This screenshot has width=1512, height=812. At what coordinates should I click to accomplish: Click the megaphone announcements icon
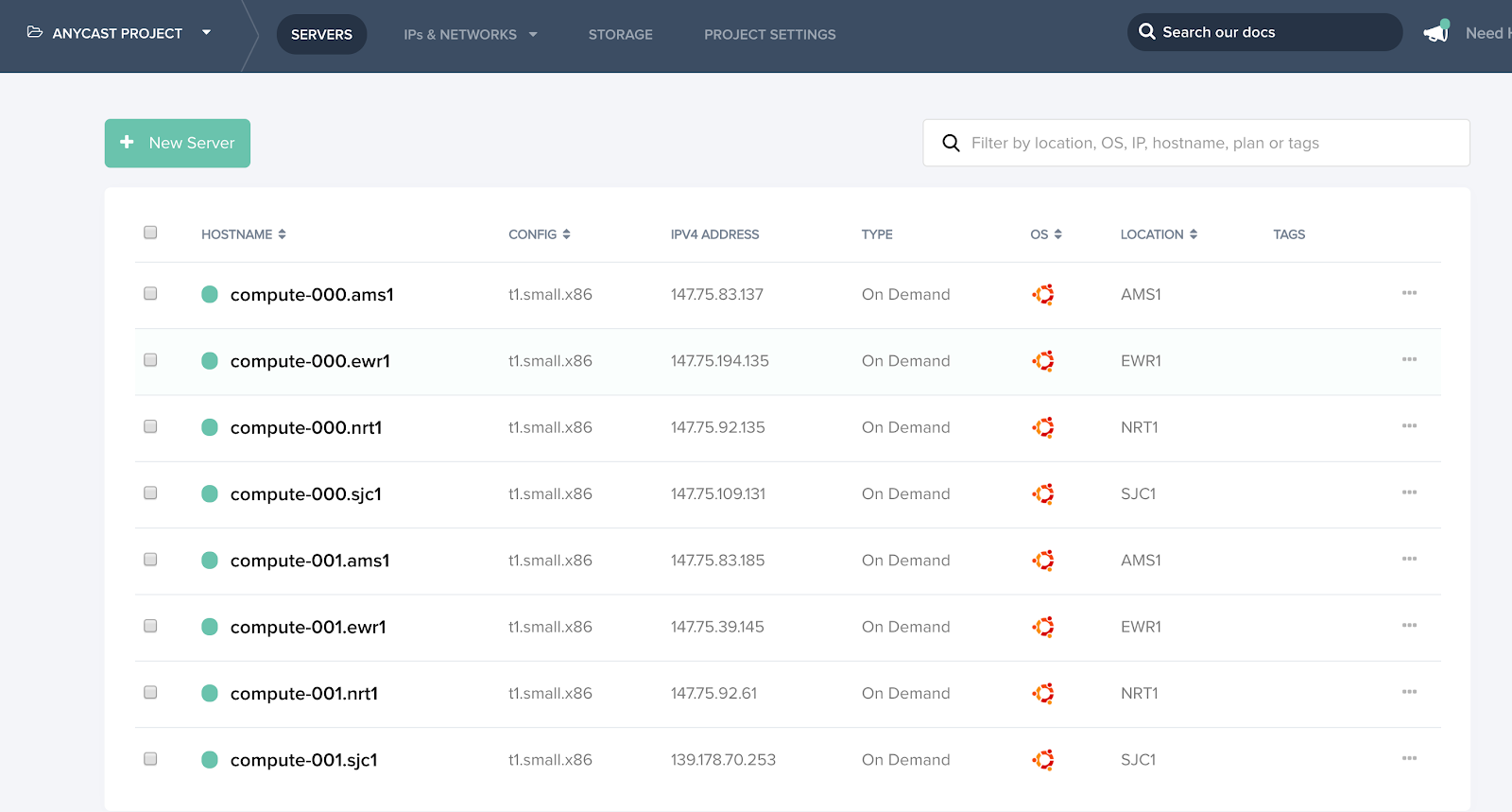(1436, 32)
